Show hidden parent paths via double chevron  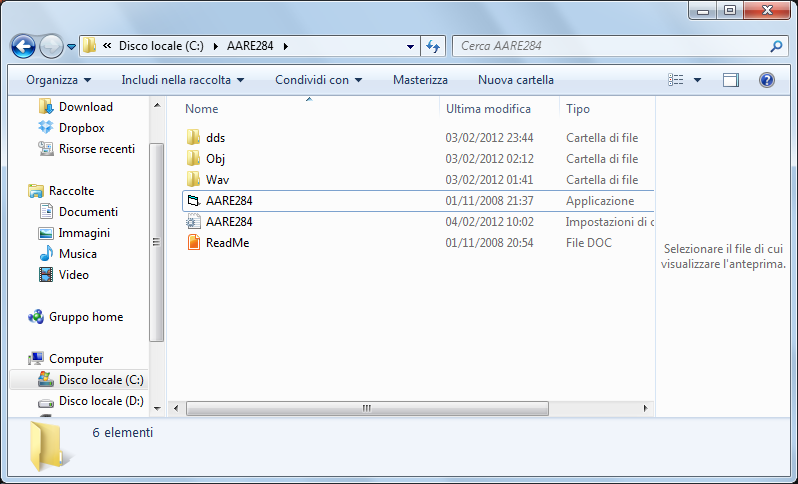(x=107, y=46)
